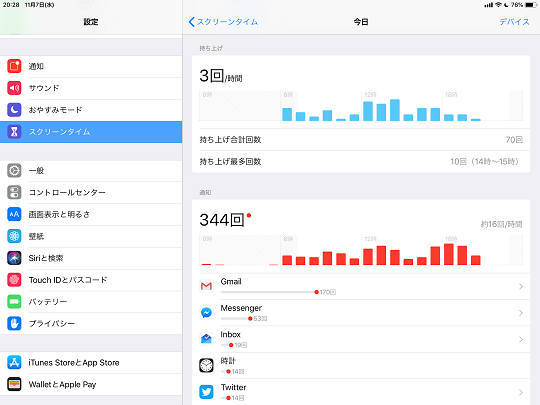The height and width of the screenshot is (405, 540).
Task: Tap the プライバシー hand icon
Action: pyautogui.click(x=14, y=323)
